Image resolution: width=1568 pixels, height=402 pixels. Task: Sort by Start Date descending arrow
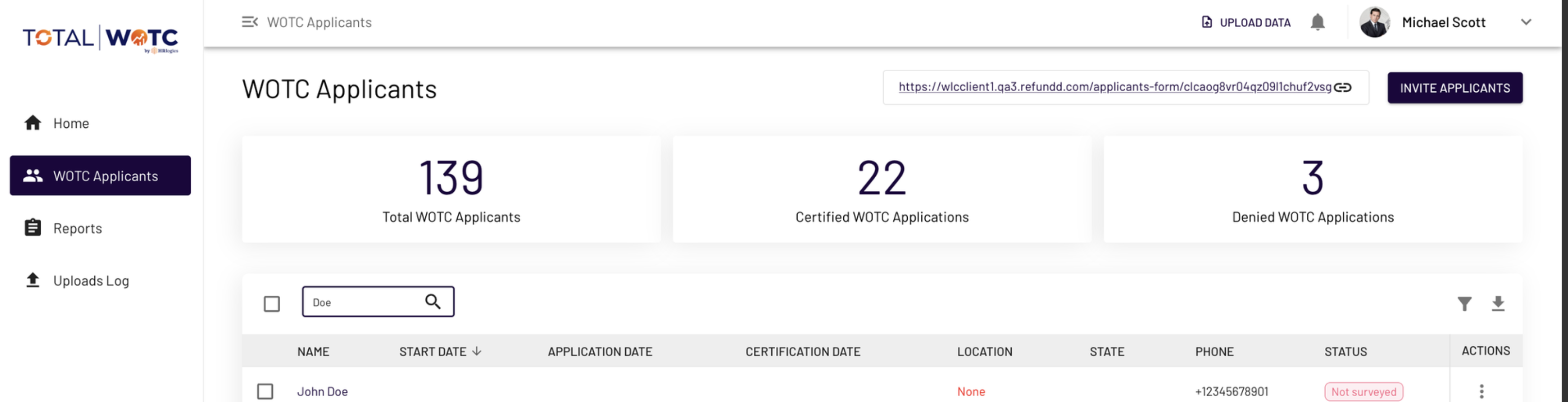click(x=477, y=351)
